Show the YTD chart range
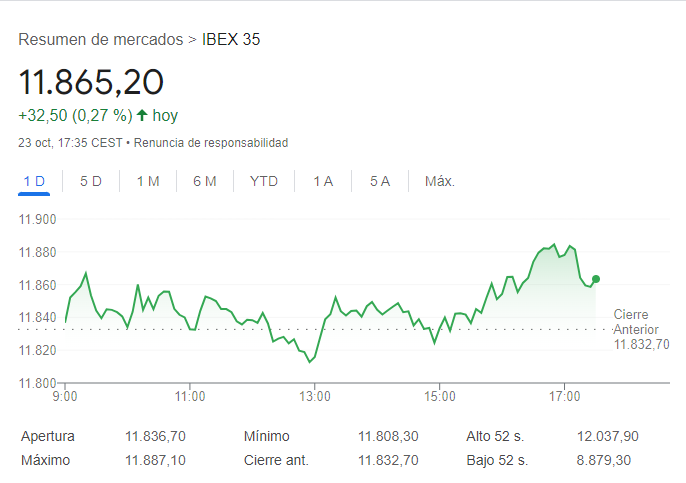The height and width of the screenshot is (483, 686). [264, 181]
